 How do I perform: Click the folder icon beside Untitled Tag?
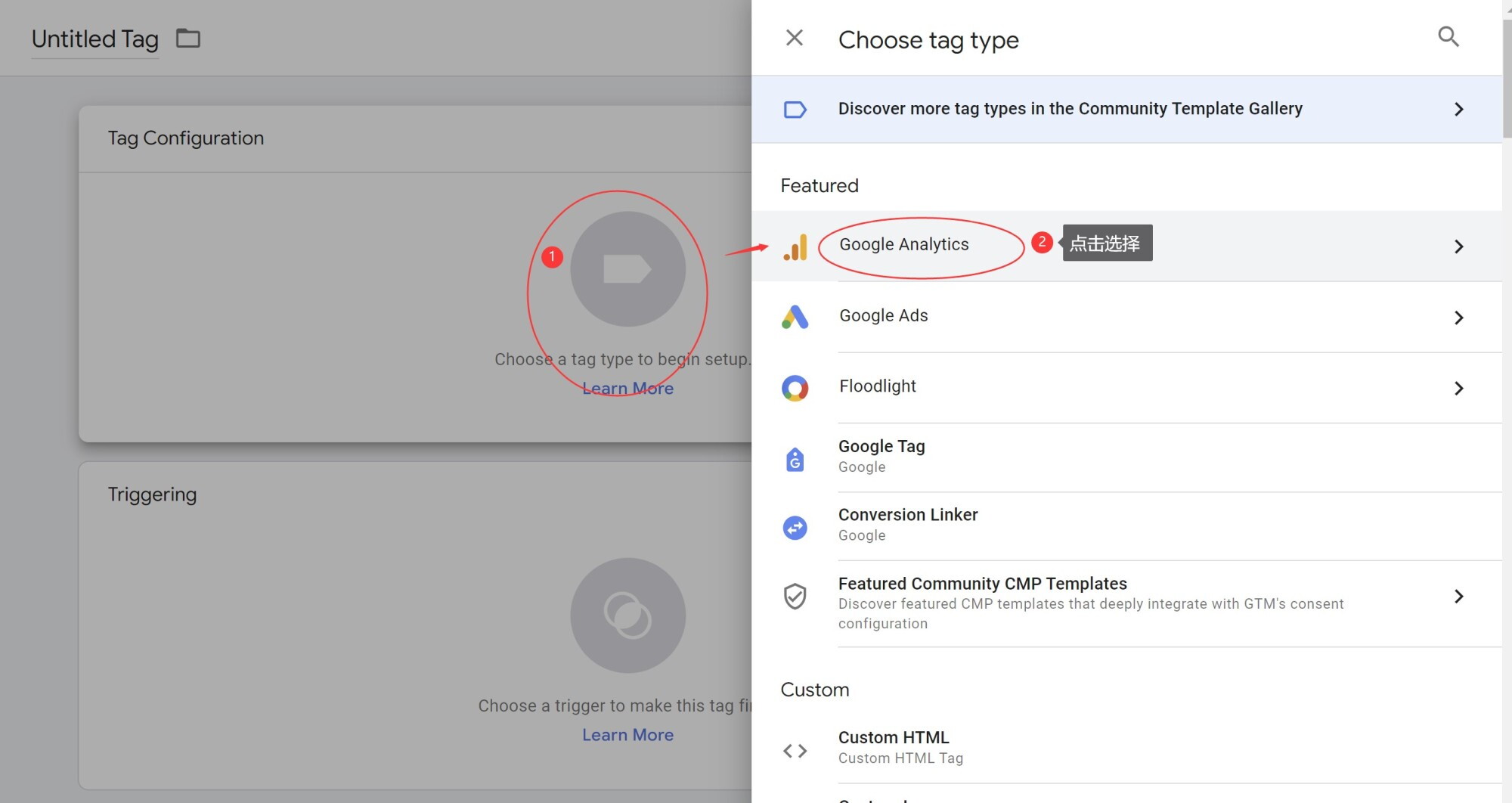(188, 38)
